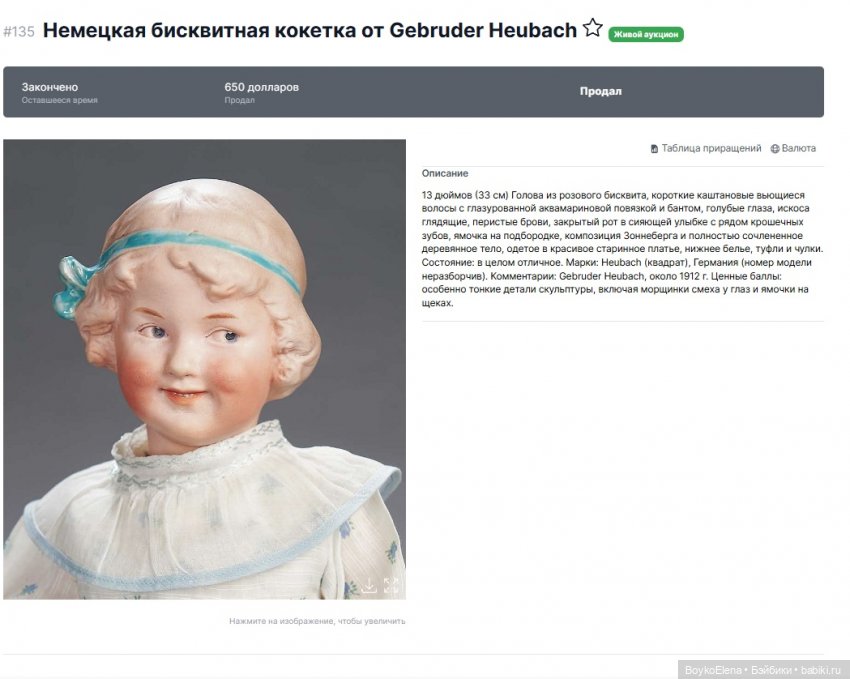Click the table icon before Таблица приращений
Screen dimensions: 850x679
pyautogui.click(x=654, y=149)
